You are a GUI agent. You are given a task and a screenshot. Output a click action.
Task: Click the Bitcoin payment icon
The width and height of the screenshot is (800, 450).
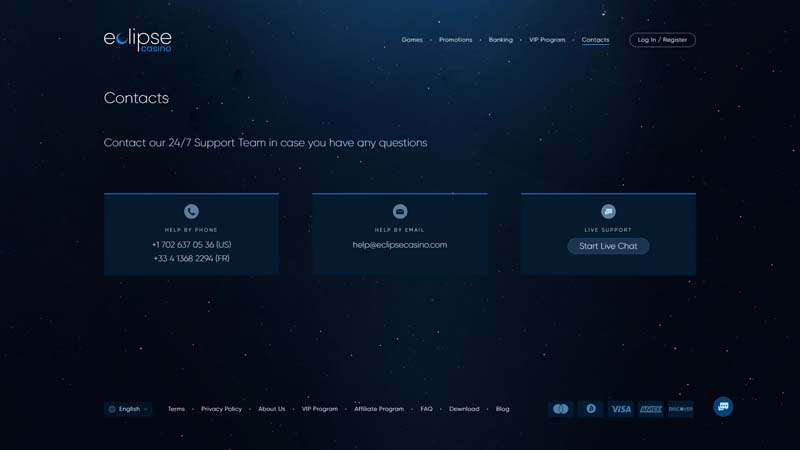coord(591,409)
